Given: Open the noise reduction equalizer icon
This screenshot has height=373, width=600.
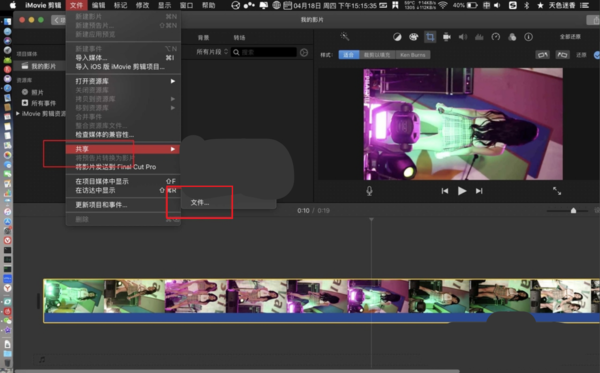Looking at the screenshot, I should click(479, 37).
